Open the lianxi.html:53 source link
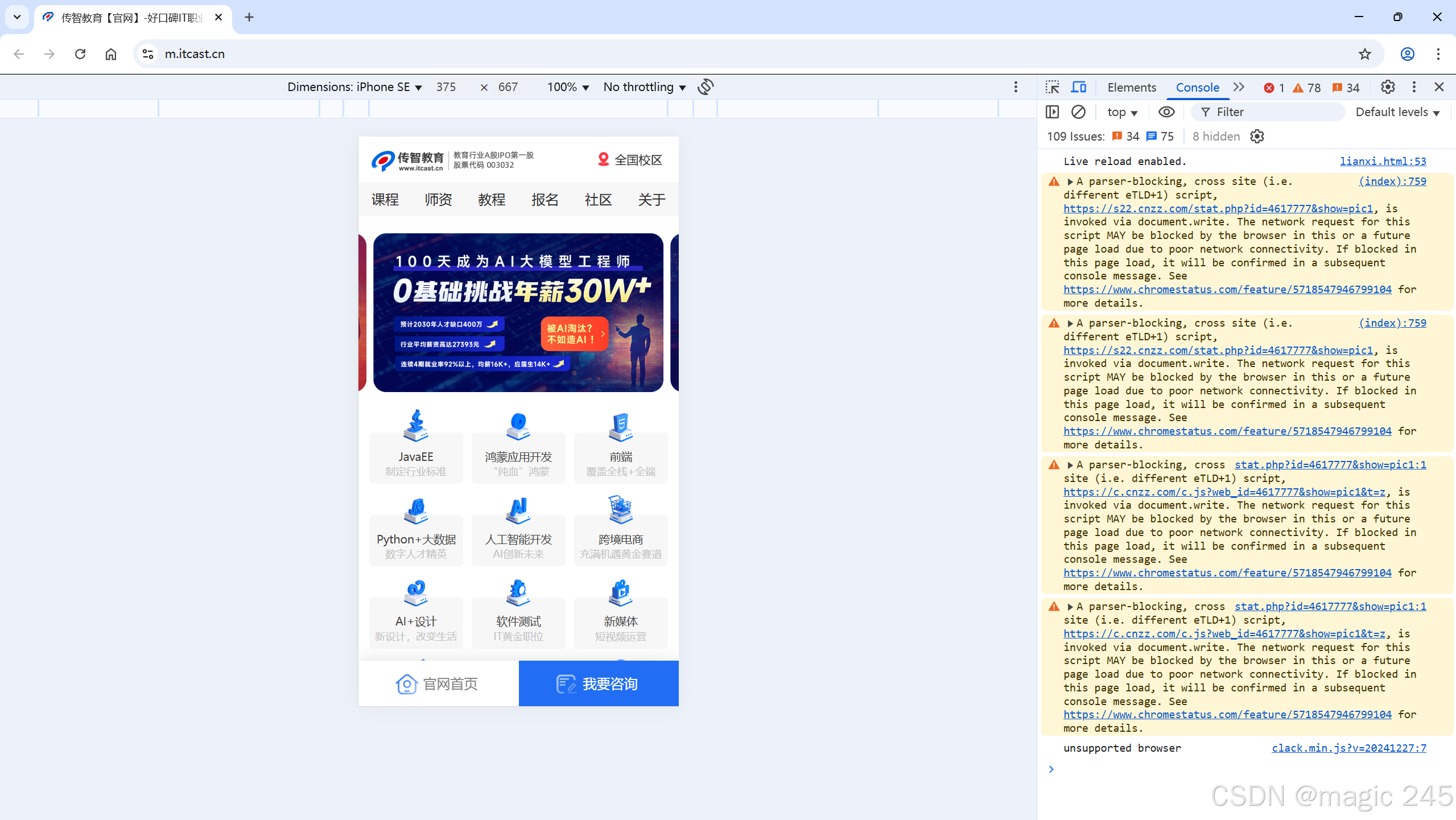 tap(1383, 161)
